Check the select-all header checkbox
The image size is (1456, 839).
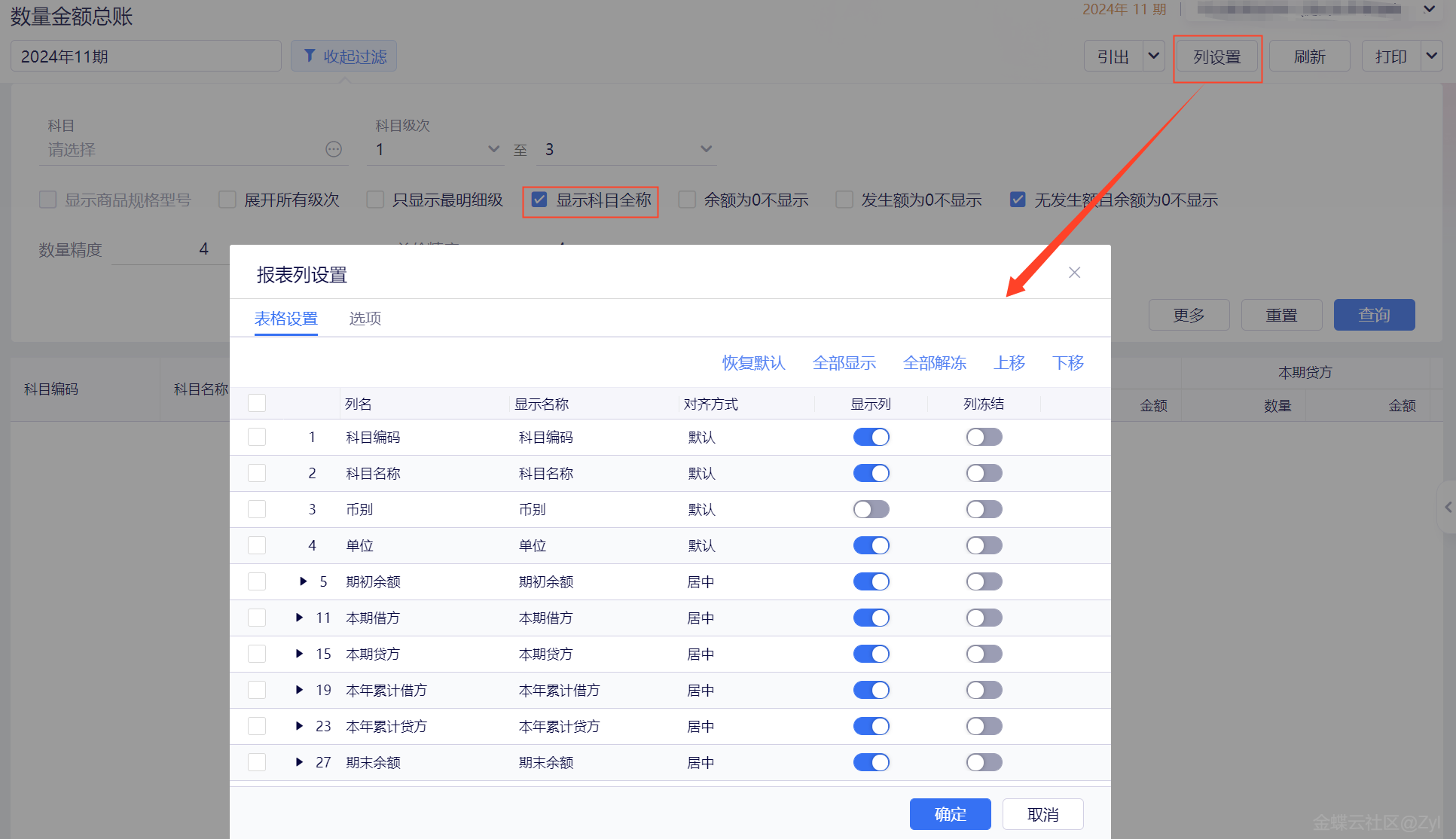tap(257, 403)
